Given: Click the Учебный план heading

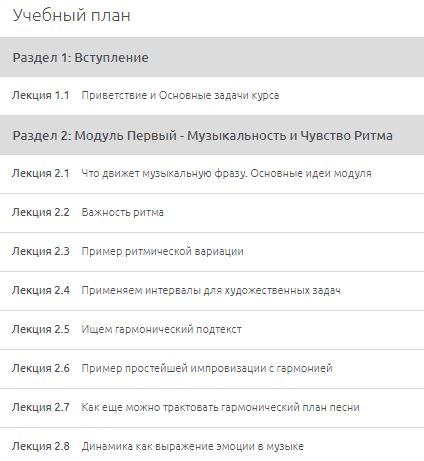Looking at the screenshot, I should click(71, 15).
